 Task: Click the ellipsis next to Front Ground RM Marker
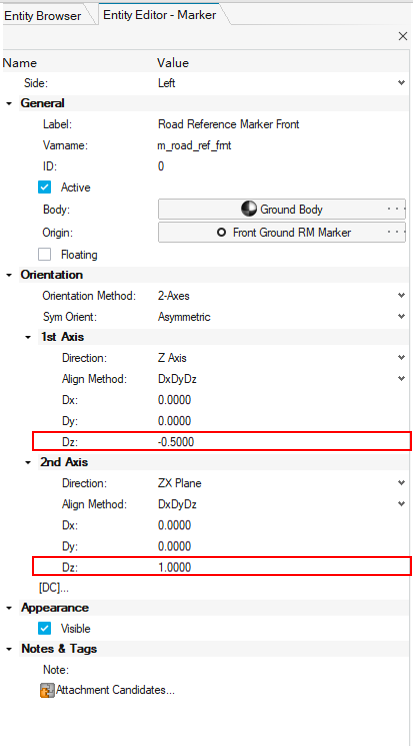[396, 233]
